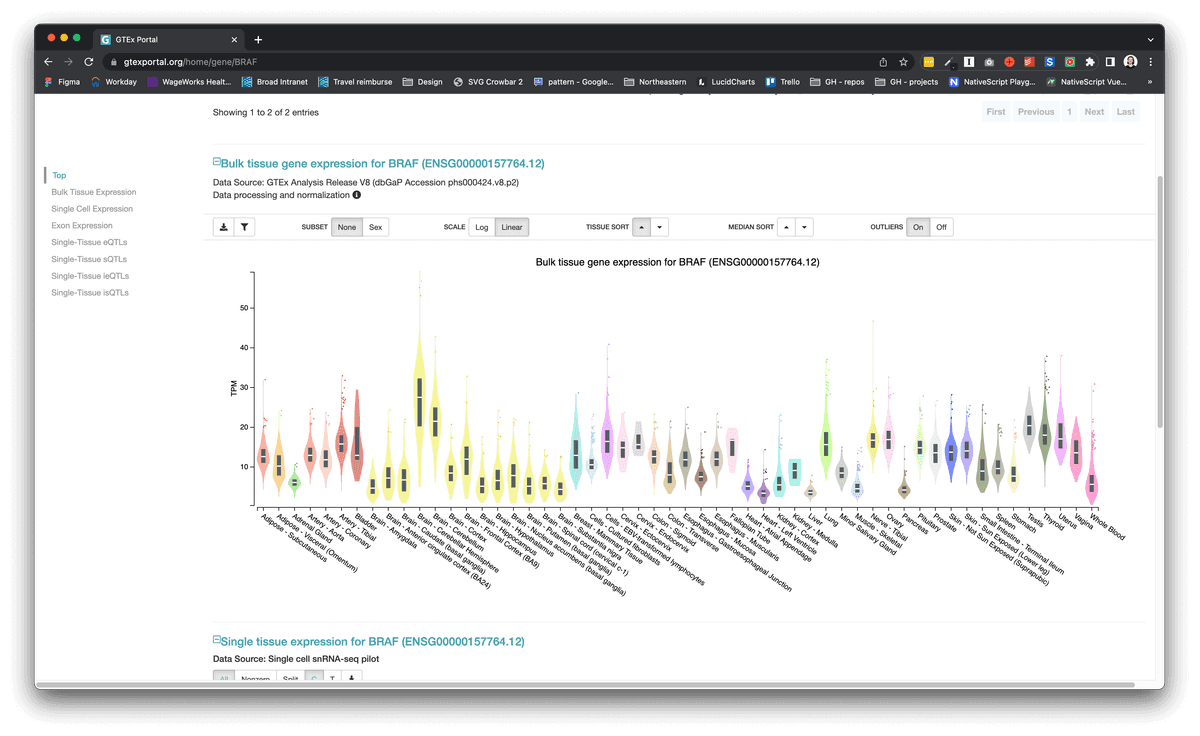Jump to Exon Expression sidebar item
Screen dimensions: 1200x736
click(x=82, y=226)
